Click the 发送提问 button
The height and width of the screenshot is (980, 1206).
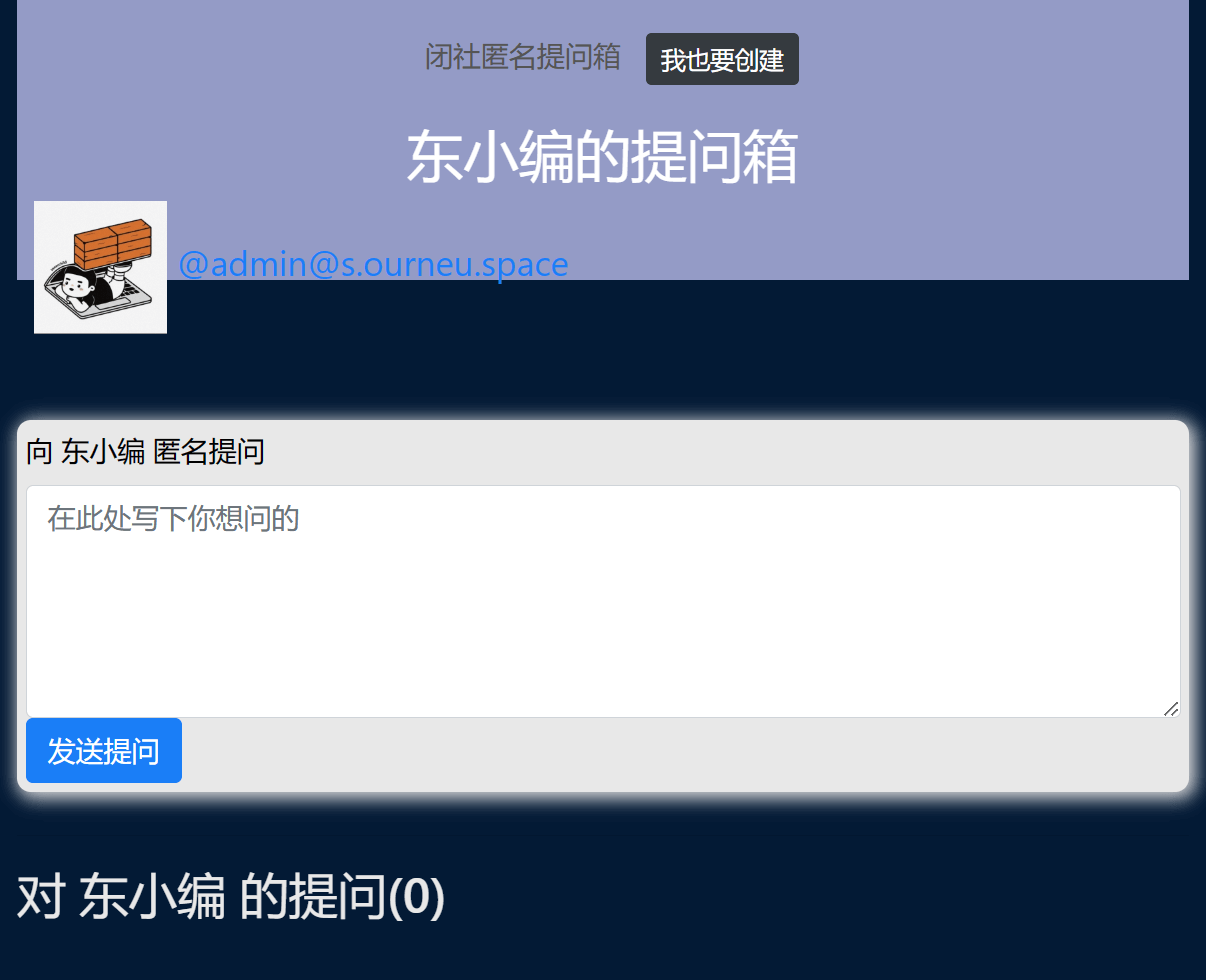click(104, 751)
